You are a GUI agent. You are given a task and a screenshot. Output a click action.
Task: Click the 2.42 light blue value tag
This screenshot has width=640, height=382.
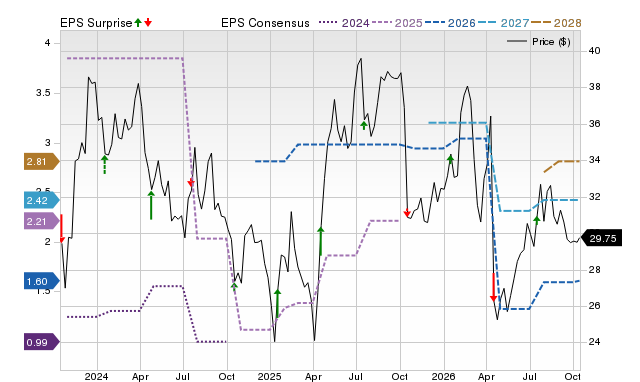click(42, 200)
